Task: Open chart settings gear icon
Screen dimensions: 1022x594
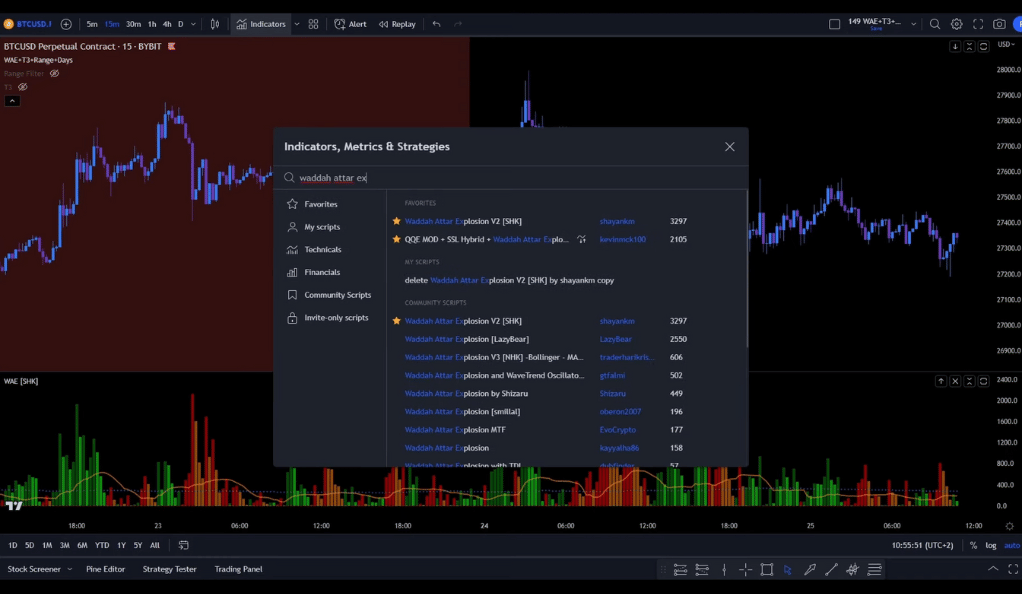Action: [956, 24]
